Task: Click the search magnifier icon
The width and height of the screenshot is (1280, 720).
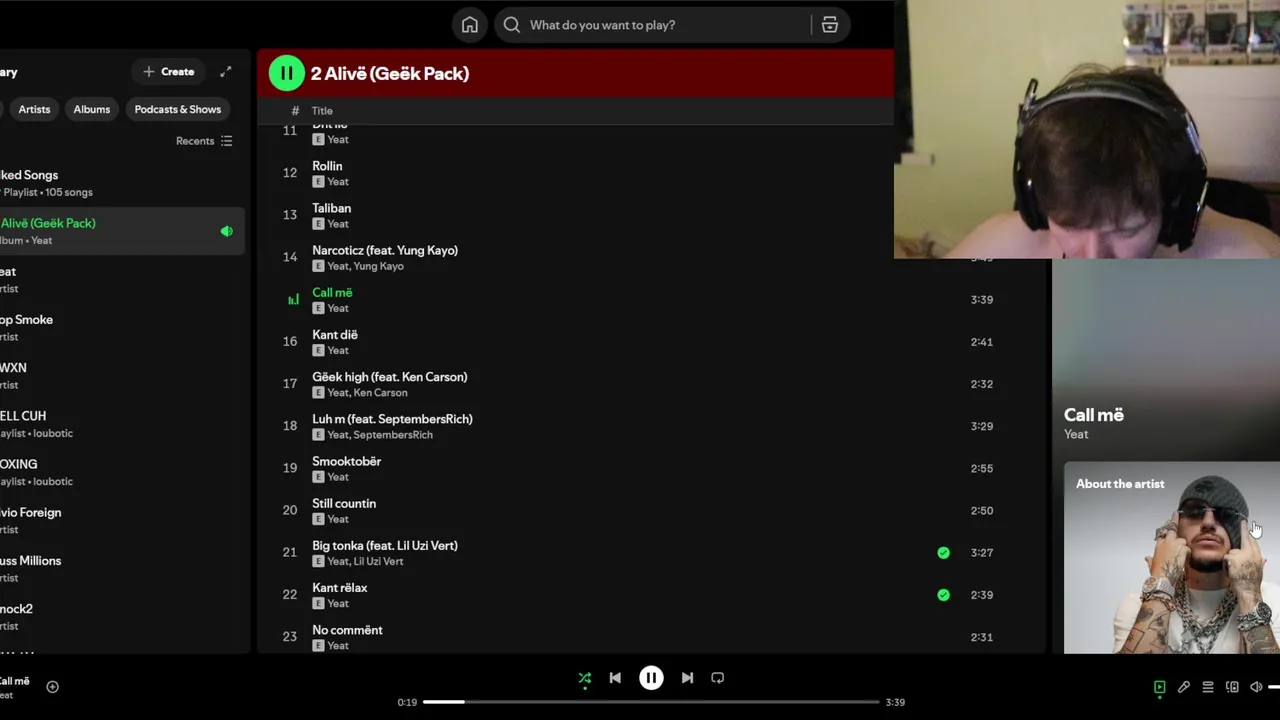Action: click(512, 25)
